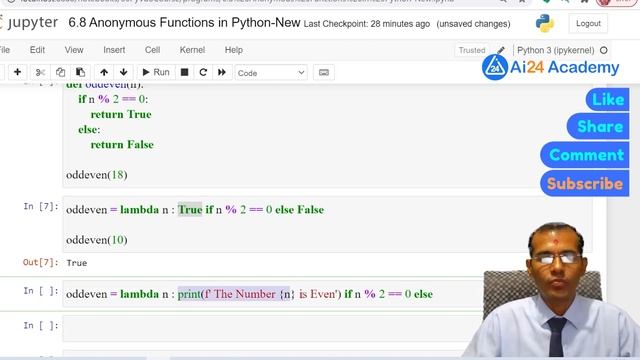640x360 pixels.
Task: Click the Last Checkpoint text
Action: (367, 24)
